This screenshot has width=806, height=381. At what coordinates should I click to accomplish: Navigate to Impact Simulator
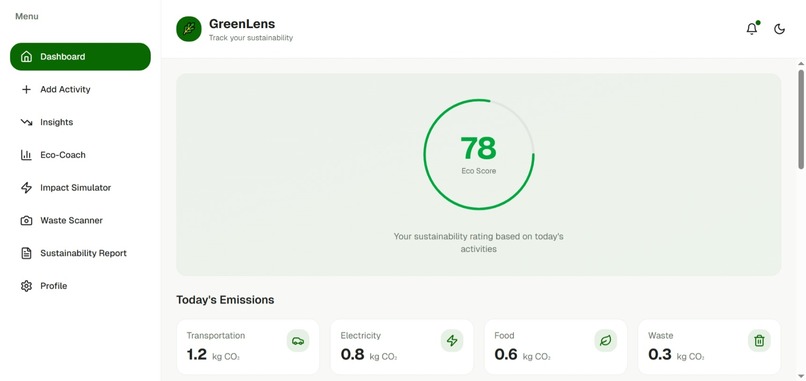tap(80, 188)
